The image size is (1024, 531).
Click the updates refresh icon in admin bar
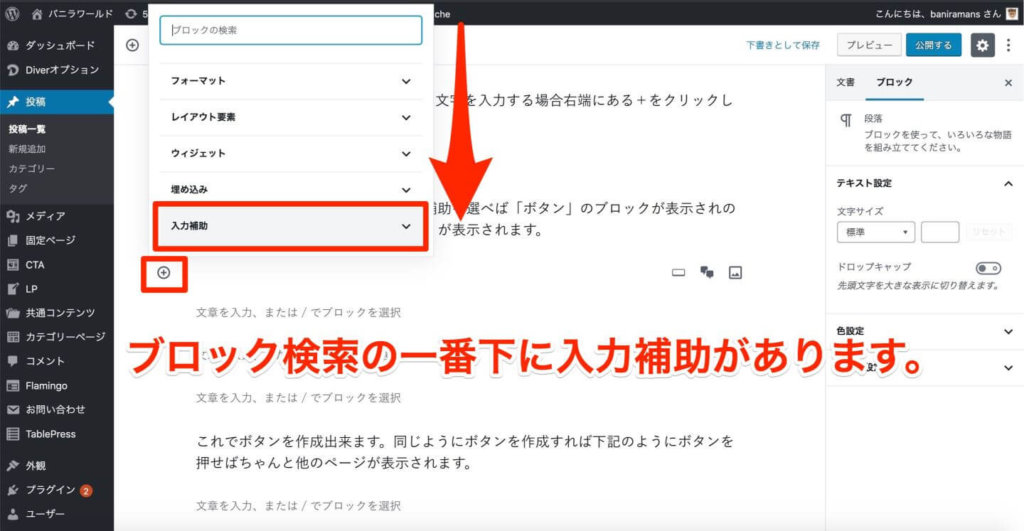point(131,13)
